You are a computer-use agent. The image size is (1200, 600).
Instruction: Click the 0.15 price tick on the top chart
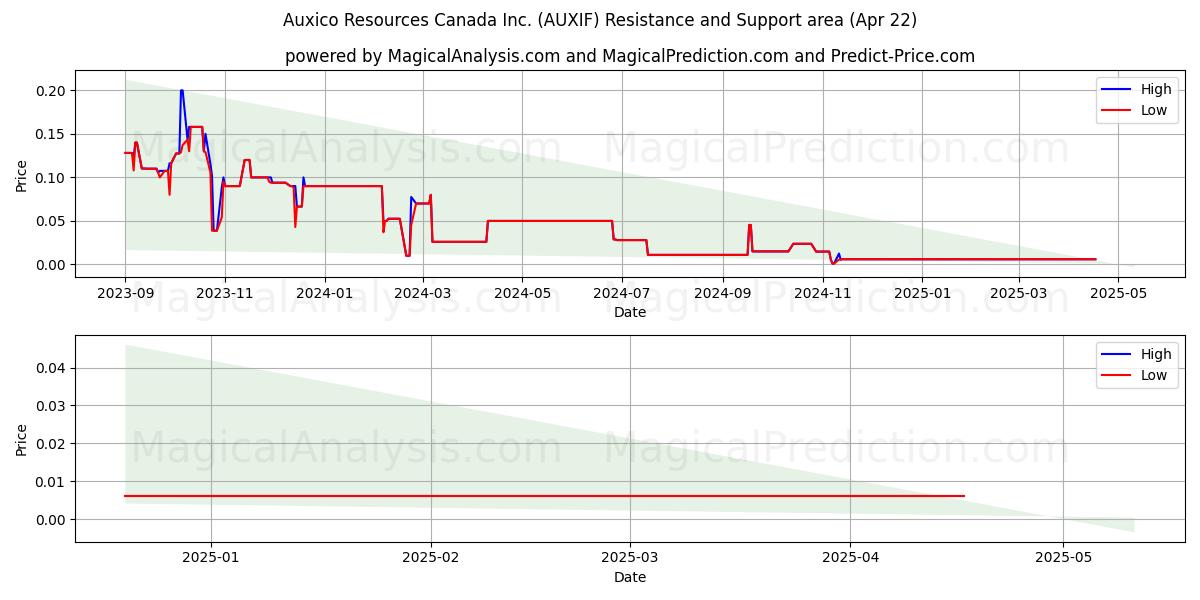(52, 134)
